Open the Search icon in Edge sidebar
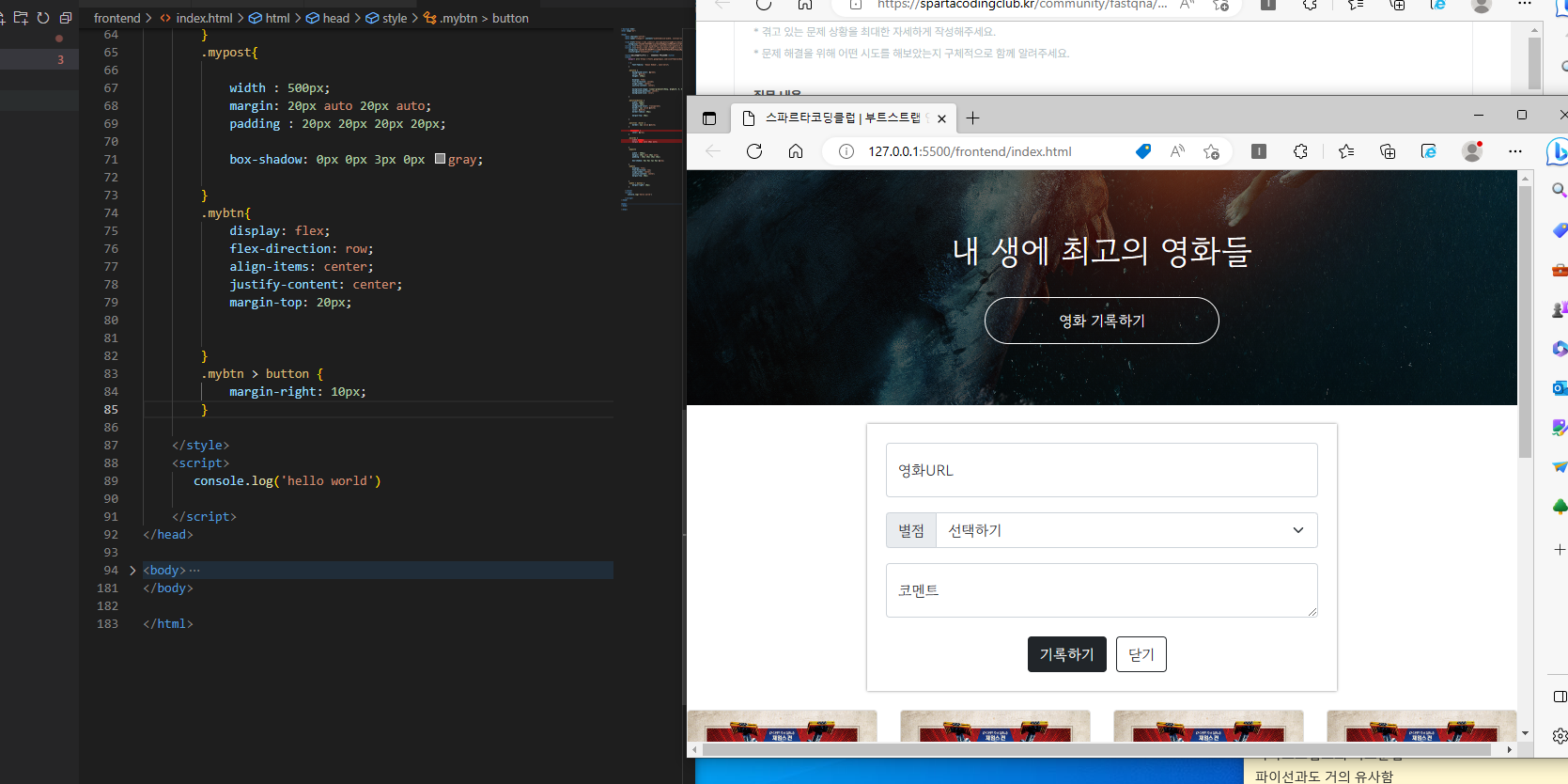1568x784 pixels. tap(1560, 190)
